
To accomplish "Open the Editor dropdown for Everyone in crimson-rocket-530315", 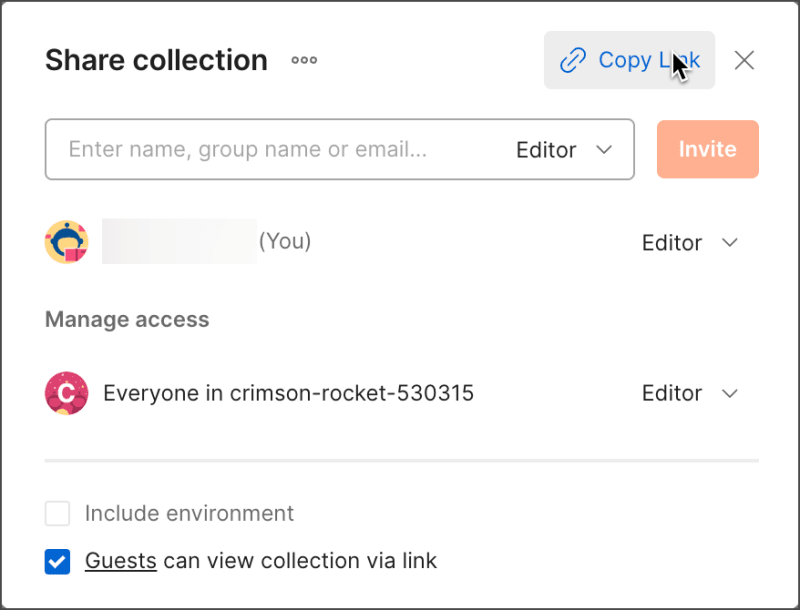I will pos(690,393).
